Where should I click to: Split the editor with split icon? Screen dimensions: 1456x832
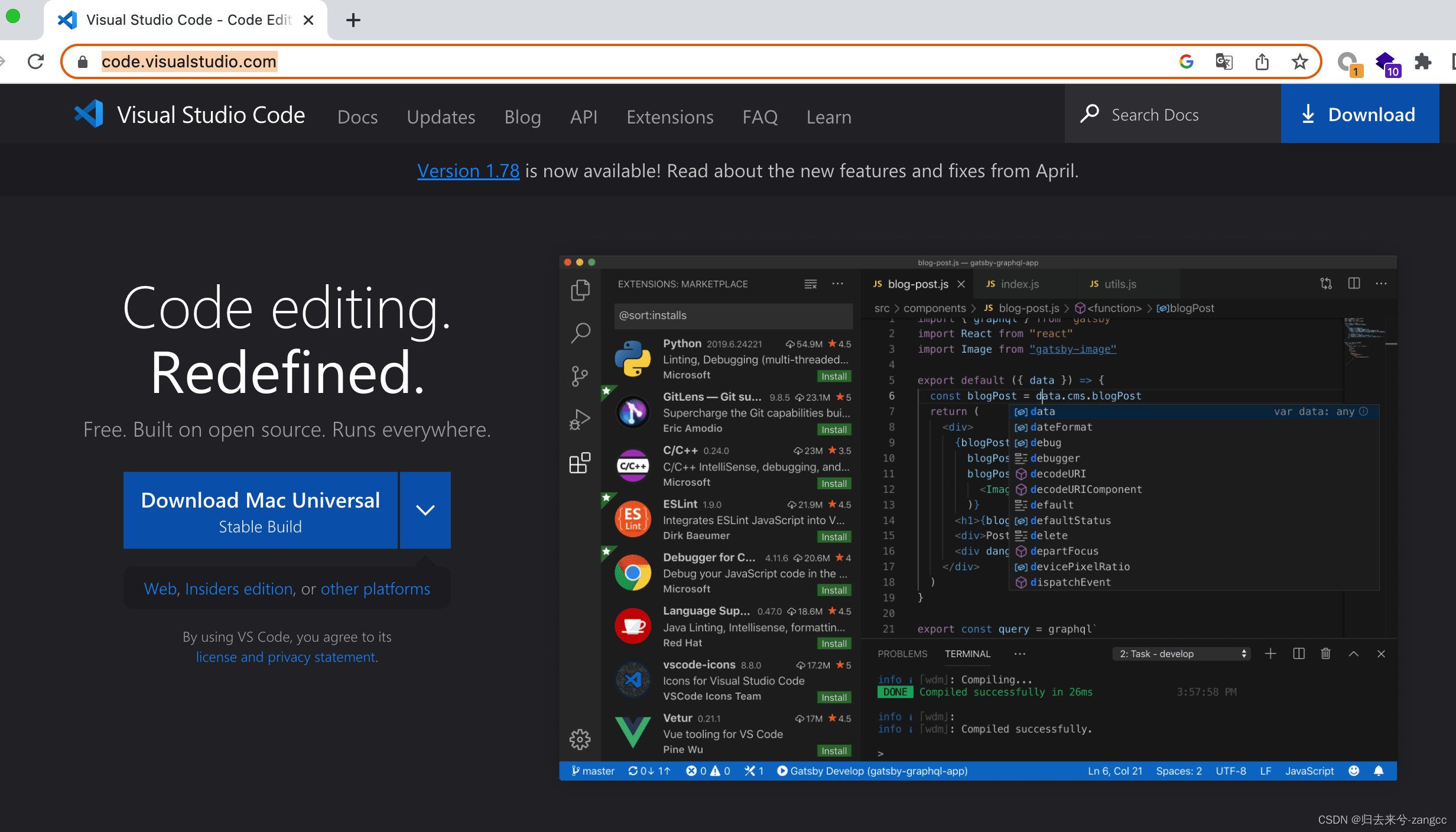click(1354, 284)
